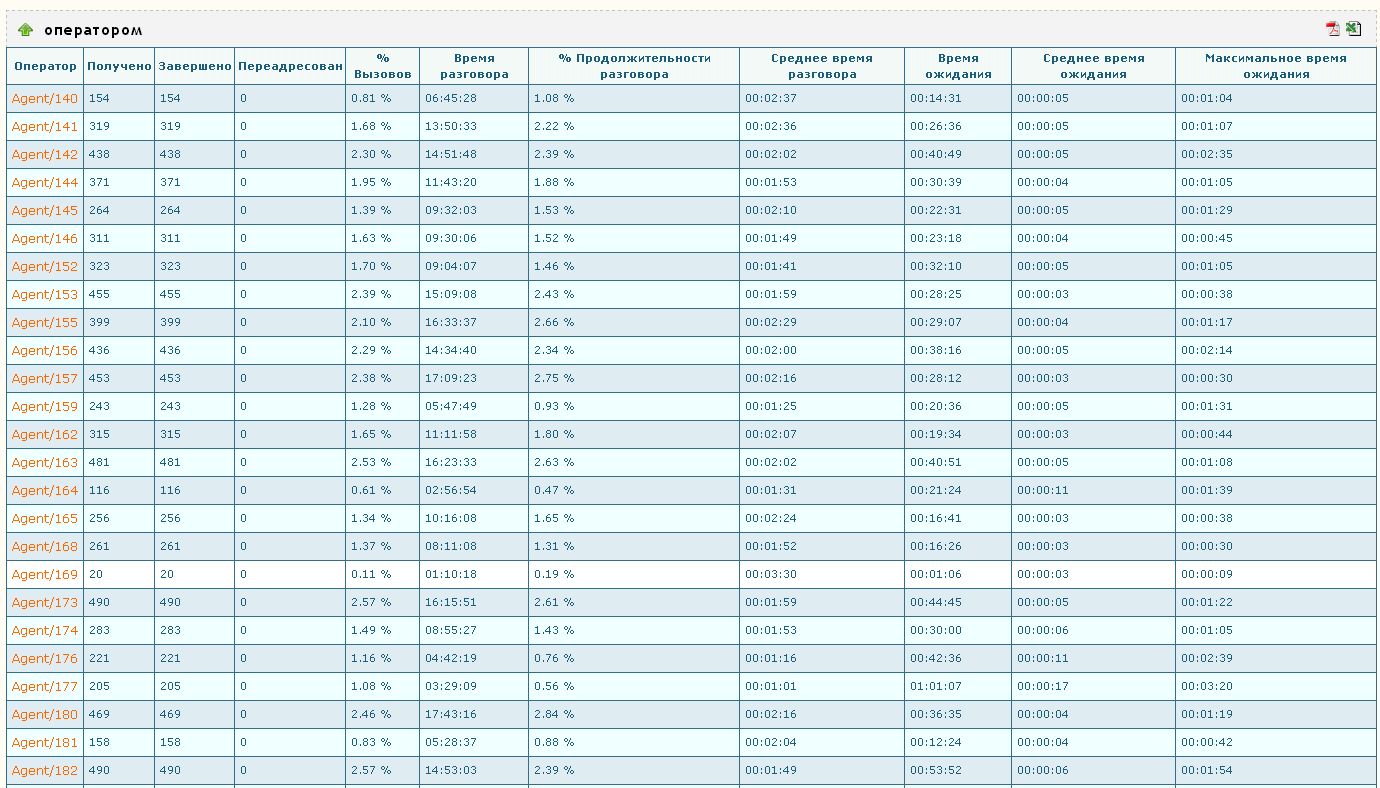Click Среднее время ожидания header
The height and width of the screenshot is (788, 1380).
tap(1093, 66)
